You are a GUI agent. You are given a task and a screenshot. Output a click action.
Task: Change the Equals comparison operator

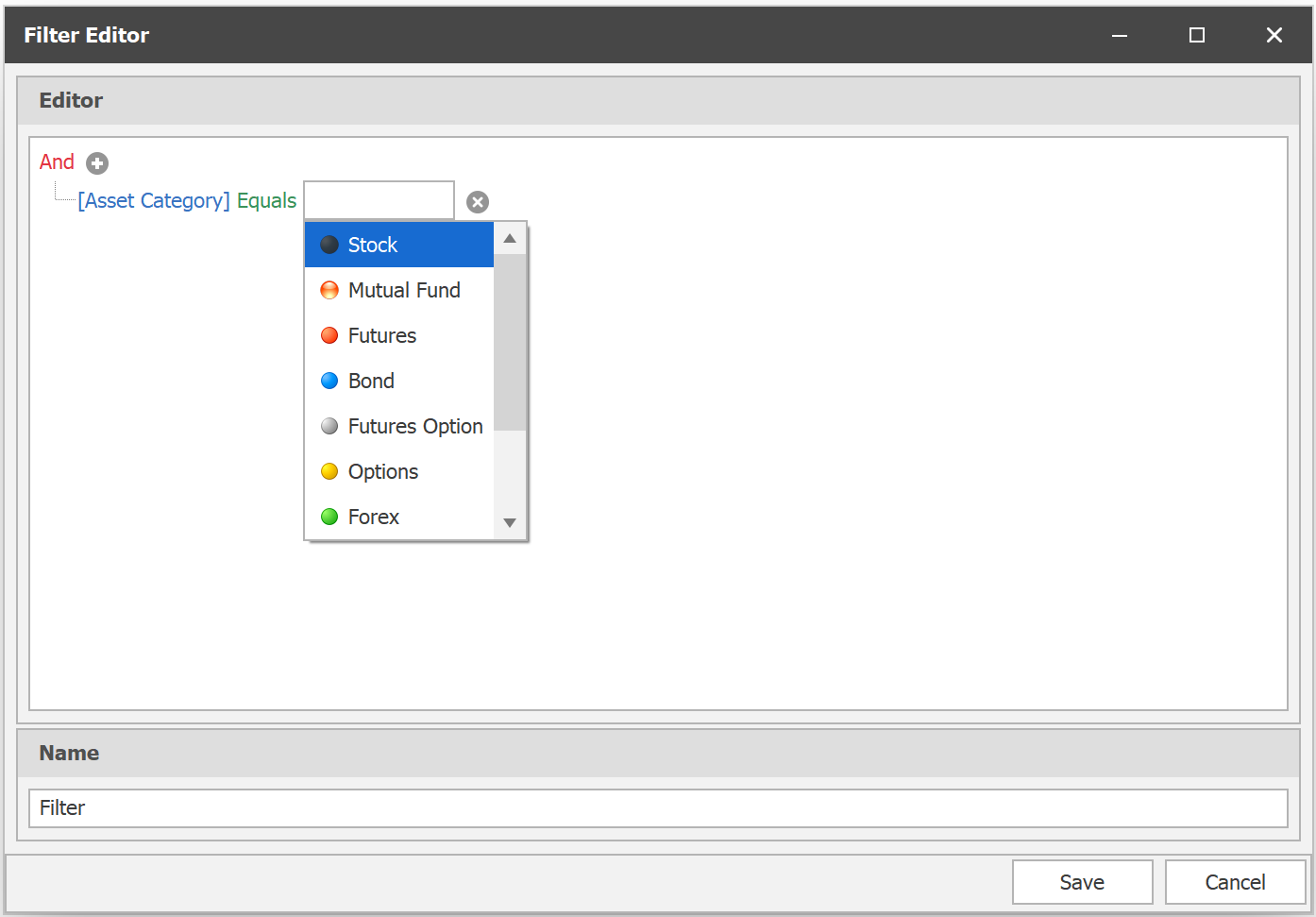[x=266, y=201]
